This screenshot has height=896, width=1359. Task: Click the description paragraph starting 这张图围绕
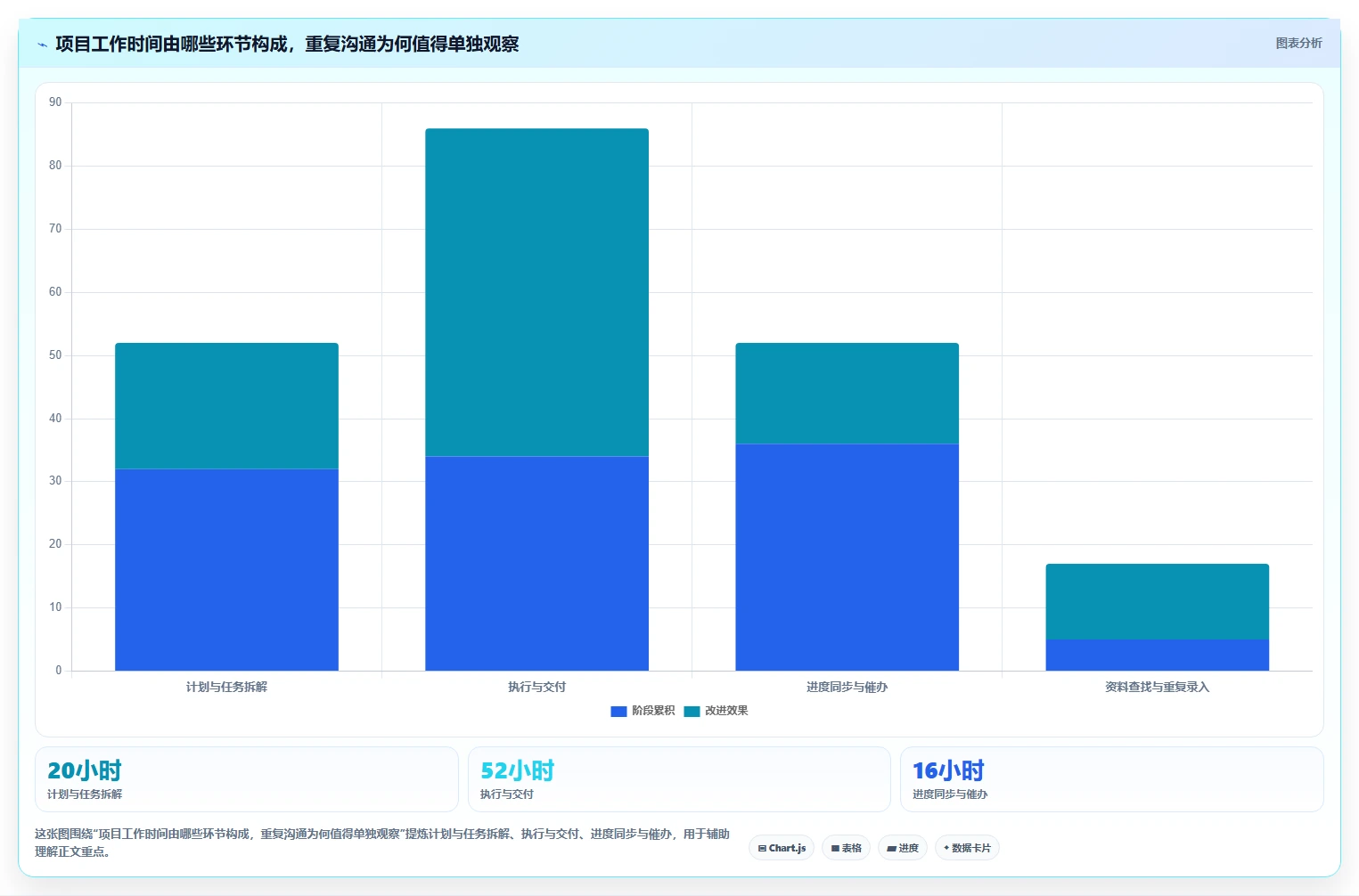(x=382, y=843)
